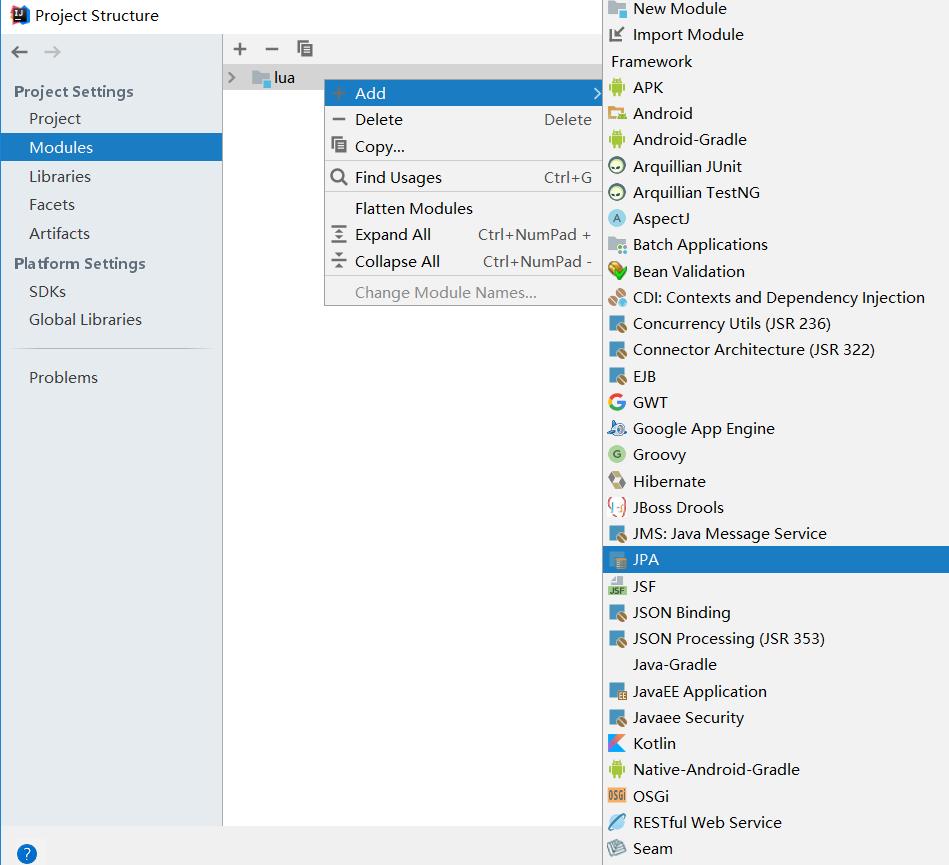Choose Copy... from the context menu

464,146
